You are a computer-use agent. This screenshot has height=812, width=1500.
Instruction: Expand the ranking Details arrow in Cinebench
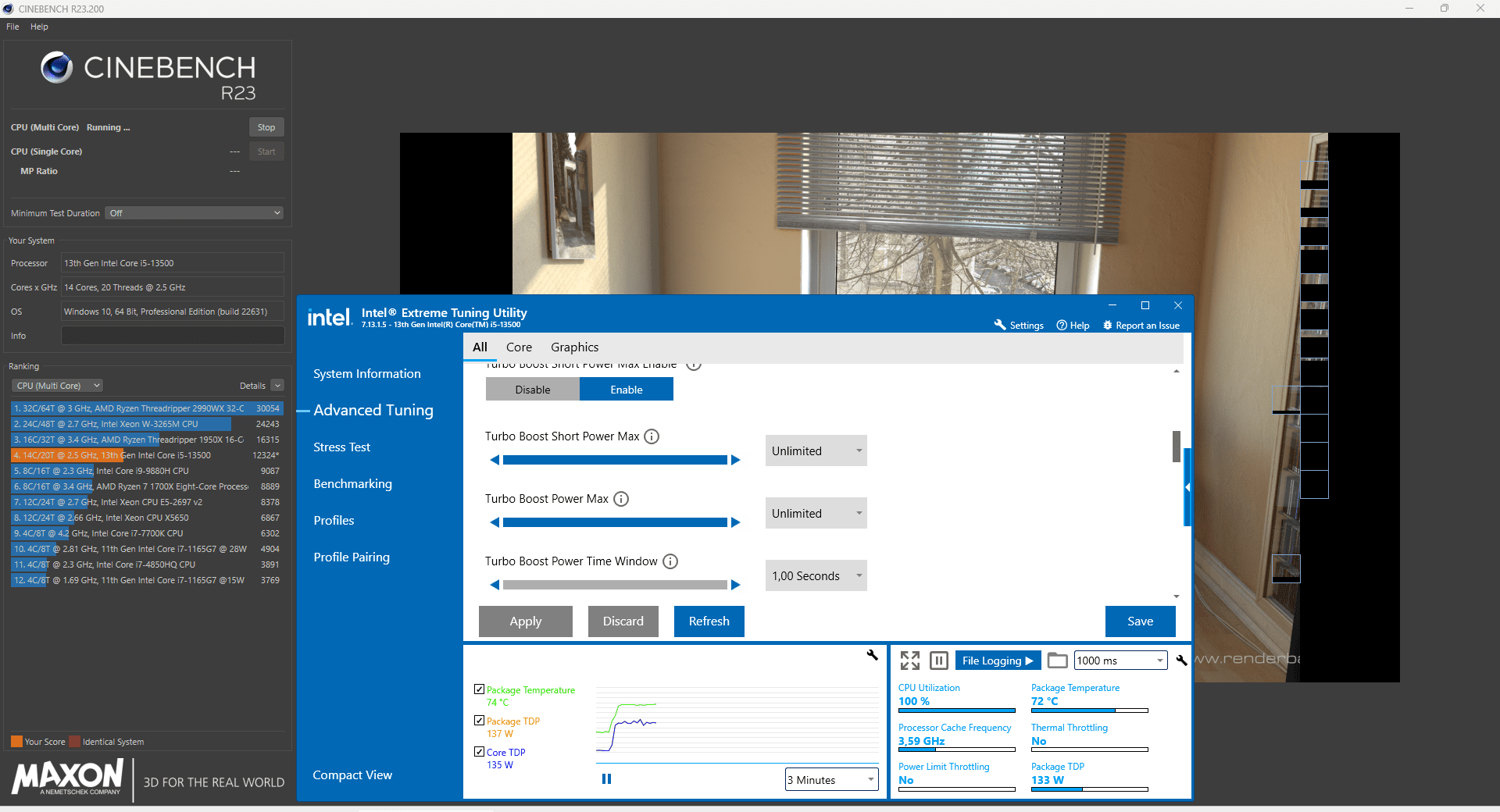tap(277, 386)
